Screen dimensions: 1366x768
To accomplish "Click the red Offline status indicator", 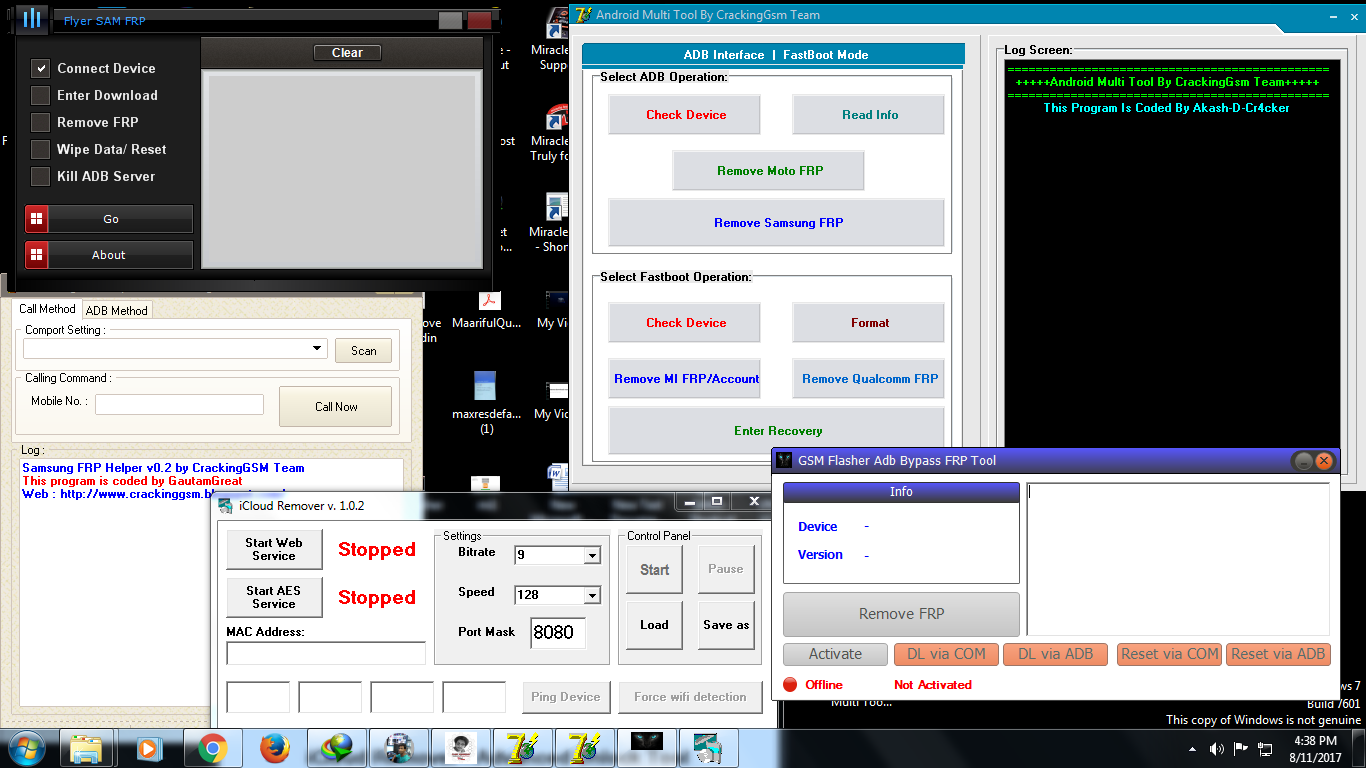I will [790, 685].
